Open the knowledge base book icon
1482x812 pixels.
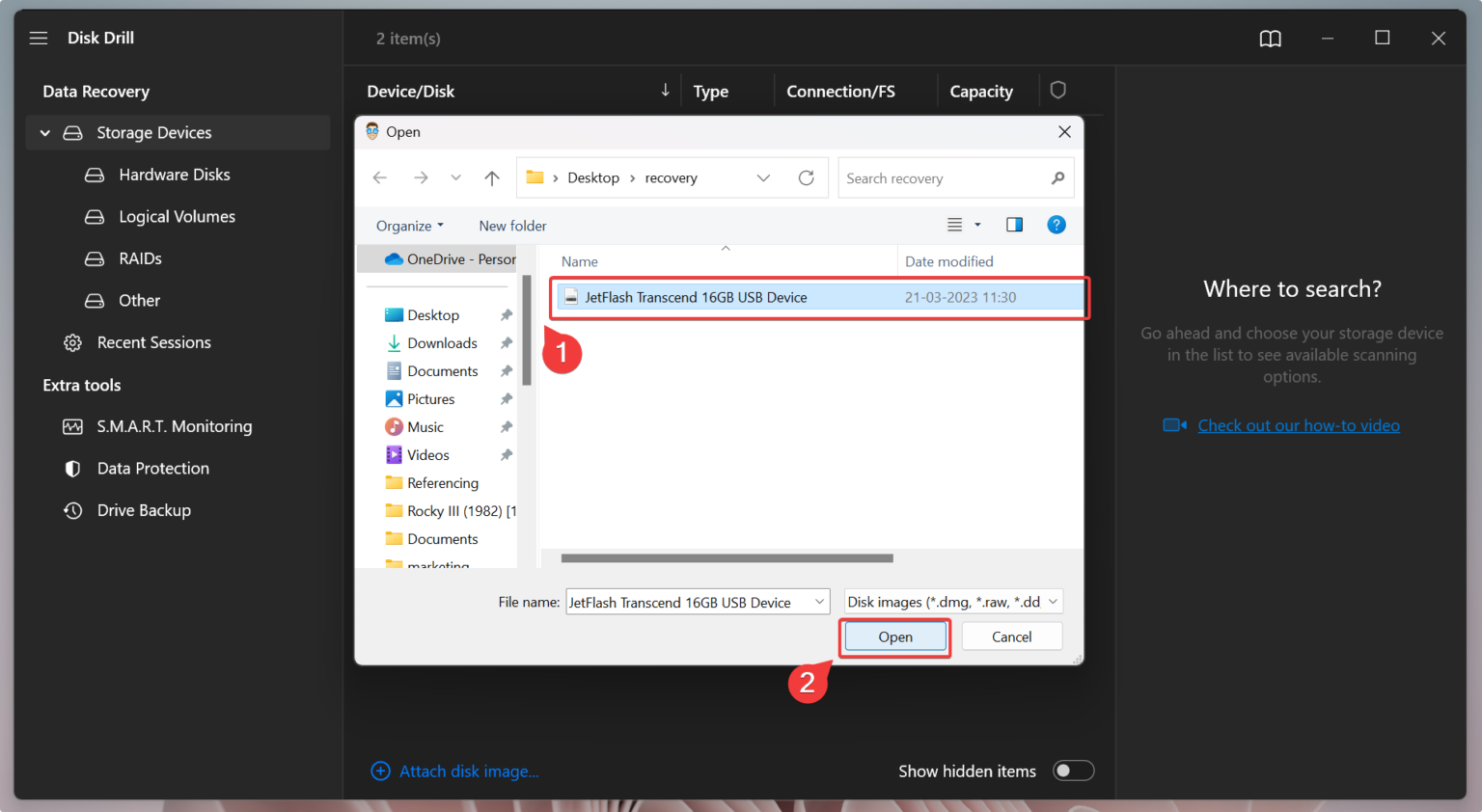(1270, 39)
